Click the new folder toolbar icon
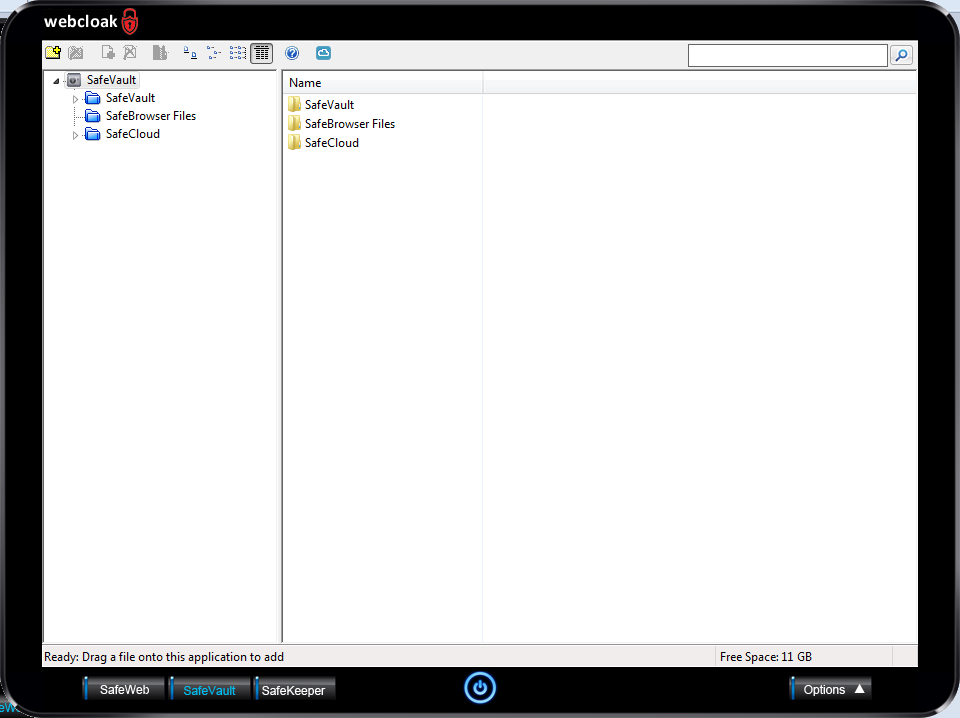The height and width of the screenshot is (718, 960). (x=53, y=53)
